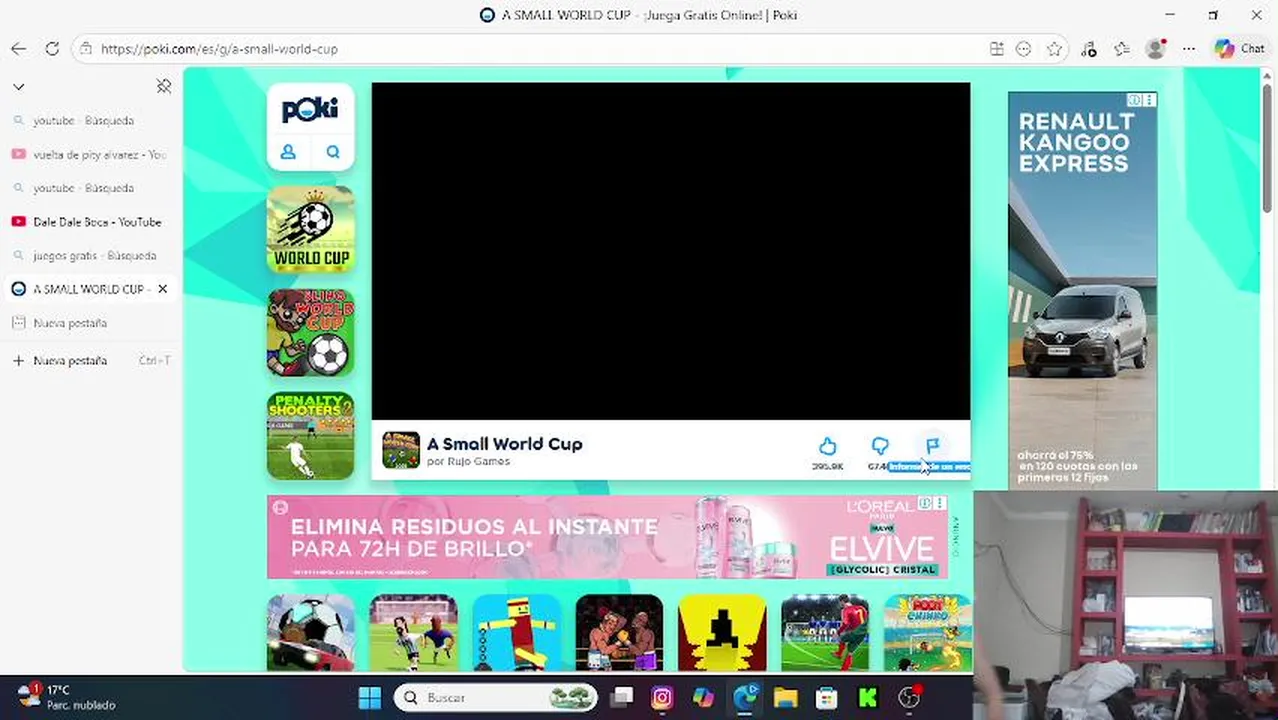Open the stadium soccer players game thumbnail

pos(413,633)
